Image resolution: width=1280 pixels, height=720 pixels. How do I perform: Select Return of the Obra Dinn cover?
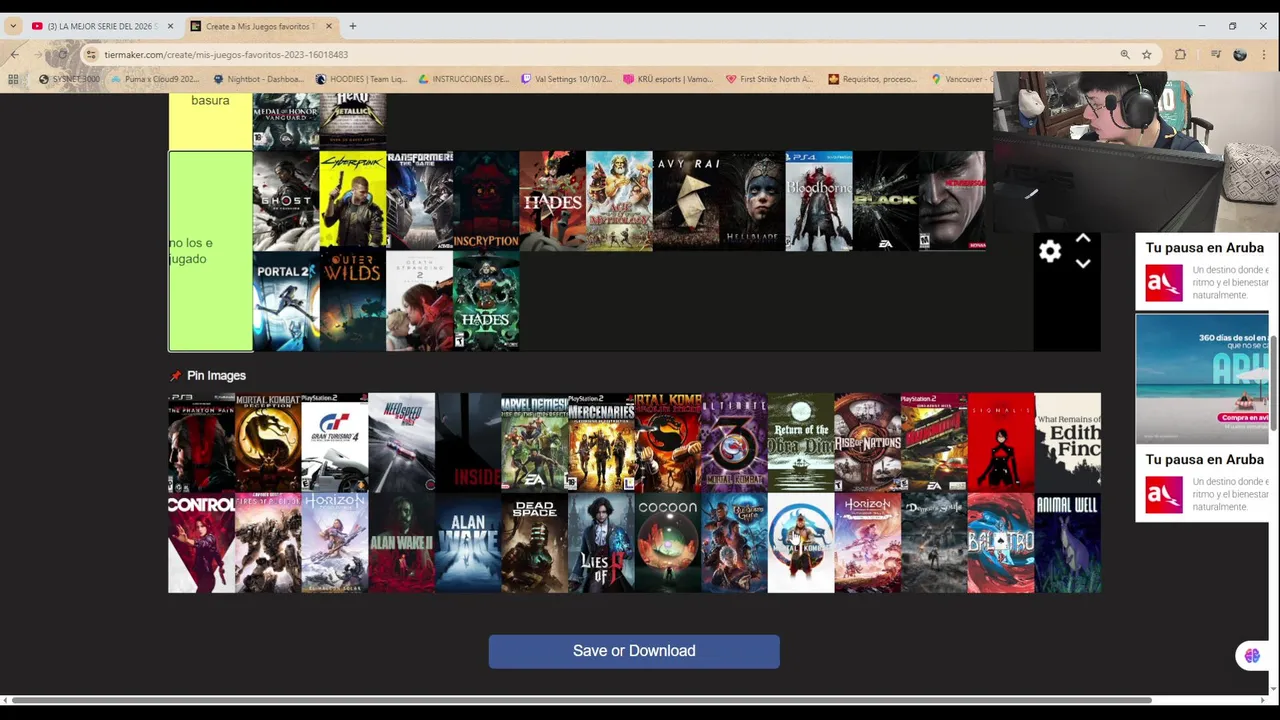[801, 443]
